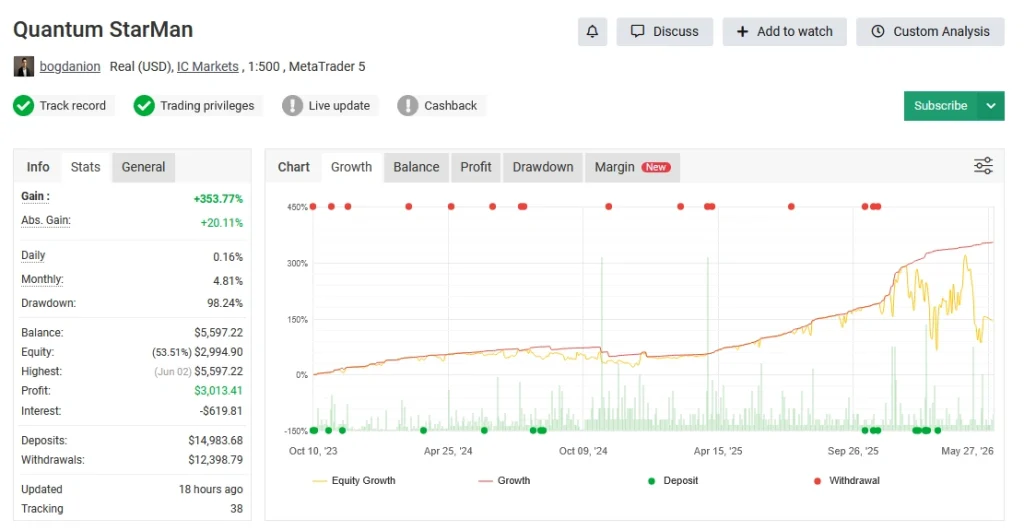
Task: Toggle the Equity Growth legend series
Action: (x=354, y=481)
